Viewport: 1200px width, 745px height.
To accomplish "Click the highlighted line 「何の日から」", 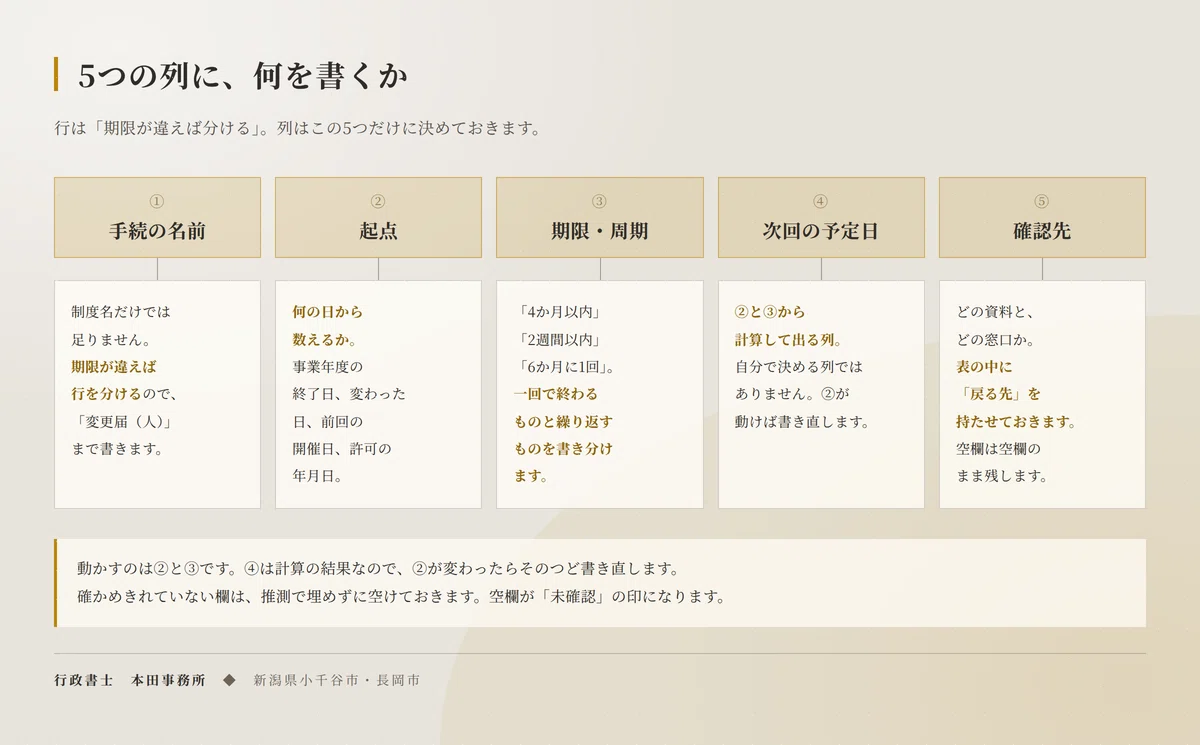I will click(328, 312).
